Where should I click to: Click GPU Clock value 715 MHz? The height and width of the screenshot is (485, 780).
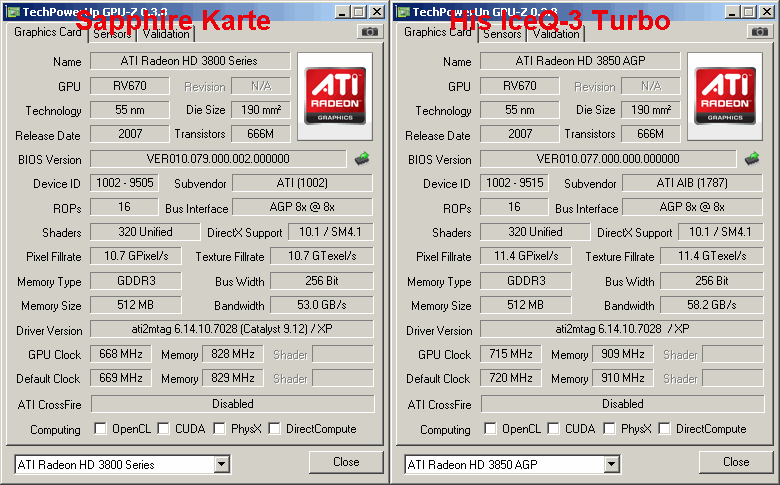[x=510, y=354]
